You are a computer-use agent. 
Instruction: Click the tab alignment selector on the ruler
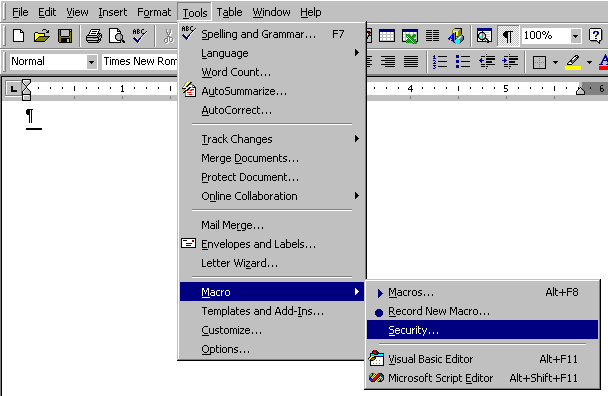(14, 89)
